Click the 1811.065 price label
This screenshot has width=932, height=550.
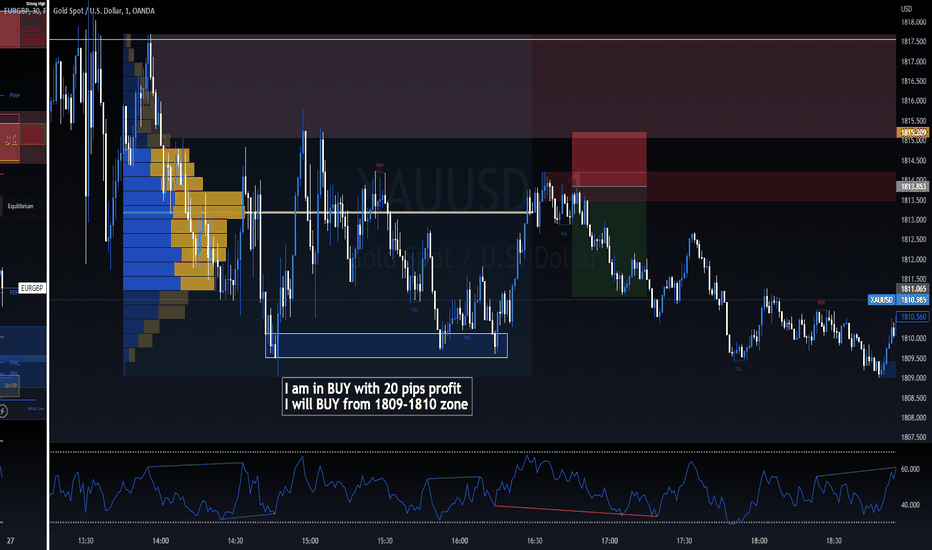tap(913, 289)
